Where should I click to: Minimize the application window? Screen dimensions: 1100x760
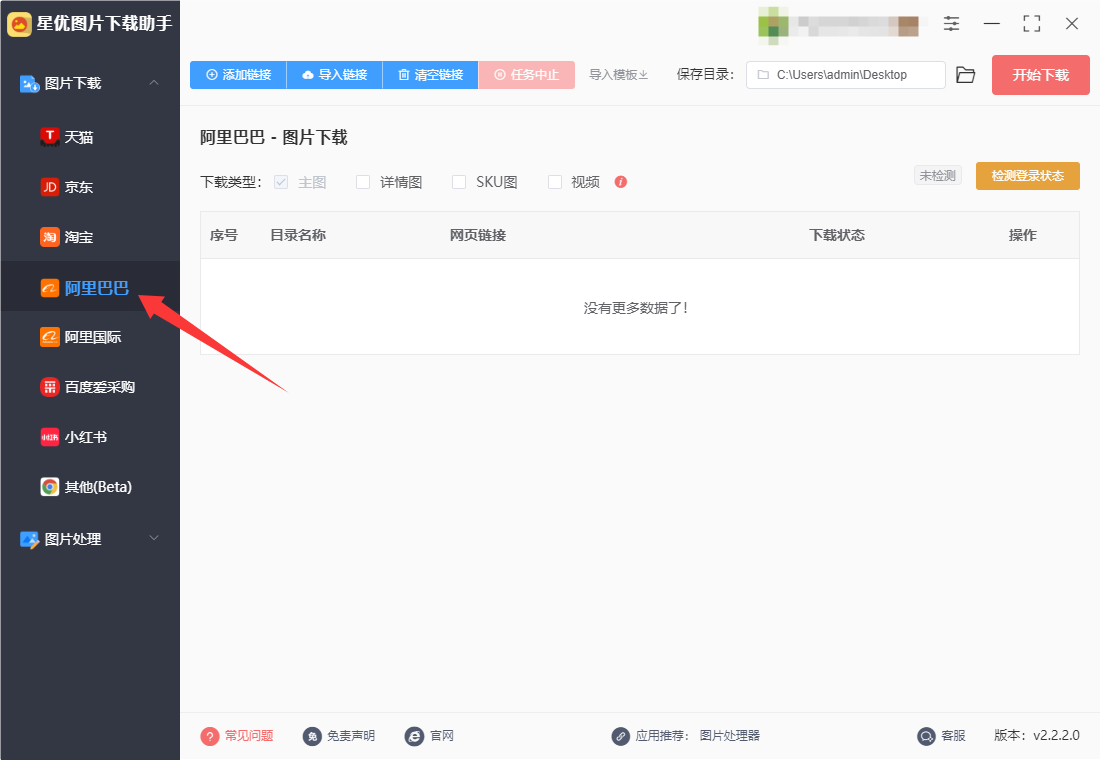point(991,24)
